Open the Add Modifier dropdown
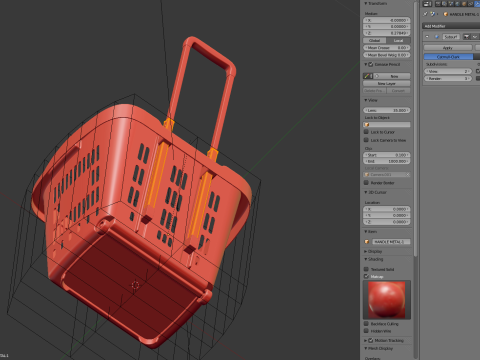 pyautogui.click(x=451, y=26)
